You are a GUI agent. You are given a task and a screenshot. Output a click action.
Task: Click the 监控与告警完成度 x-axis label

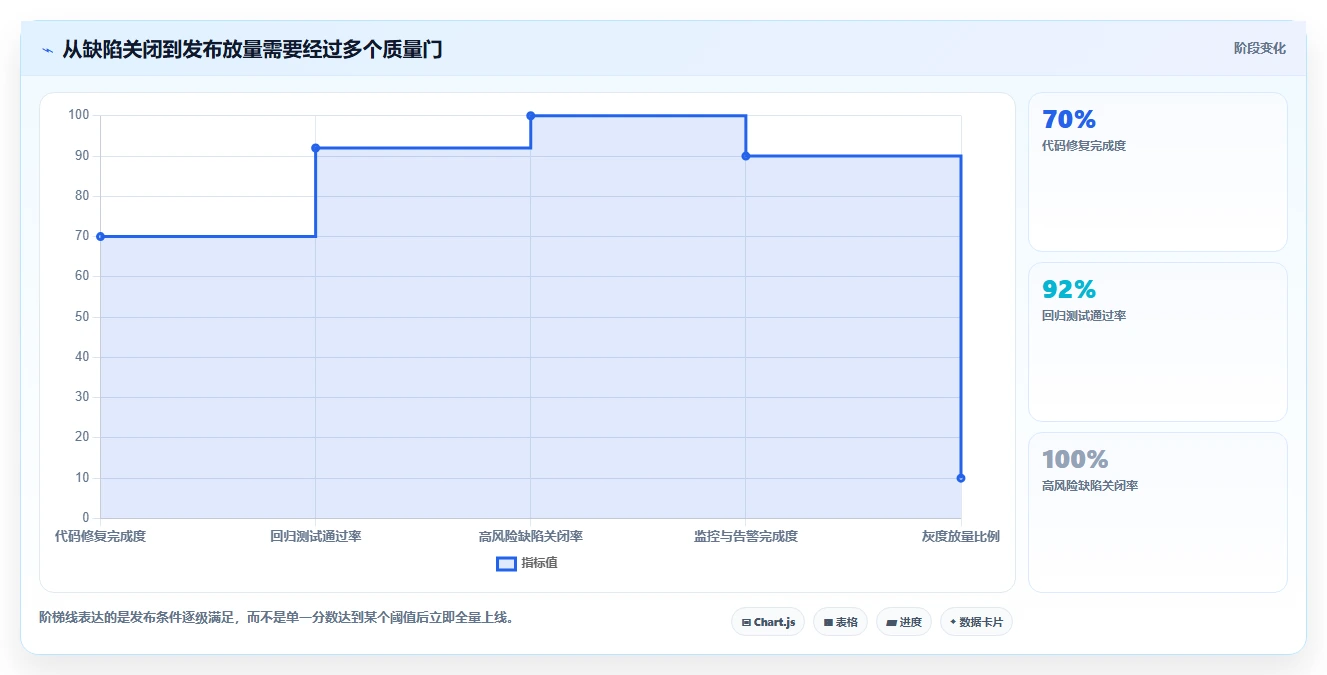pyautogui.click(x=745, y=536)
